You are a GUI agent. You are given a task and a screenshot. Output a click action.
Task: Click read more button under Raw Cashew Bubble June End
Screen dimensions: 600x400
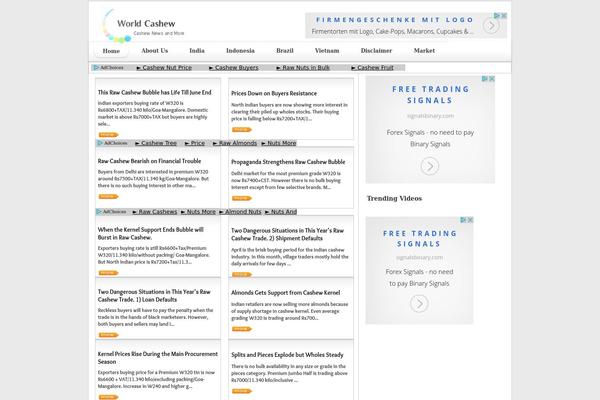108,135
